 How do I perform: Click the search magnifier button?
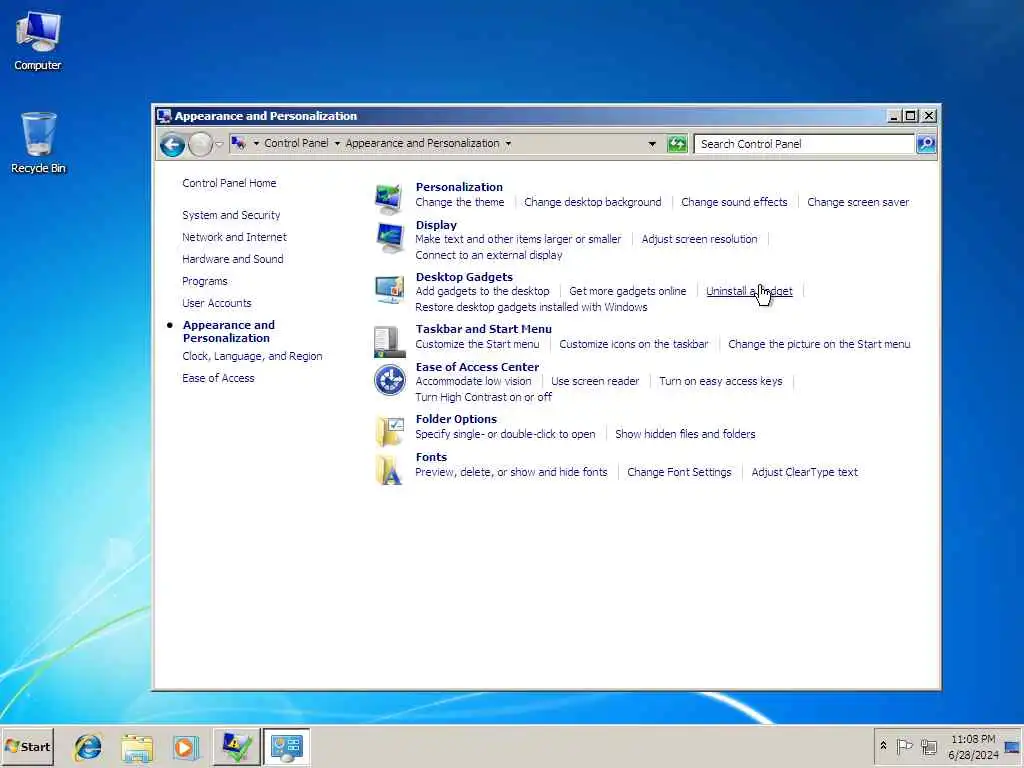click(x=926, y=144)
